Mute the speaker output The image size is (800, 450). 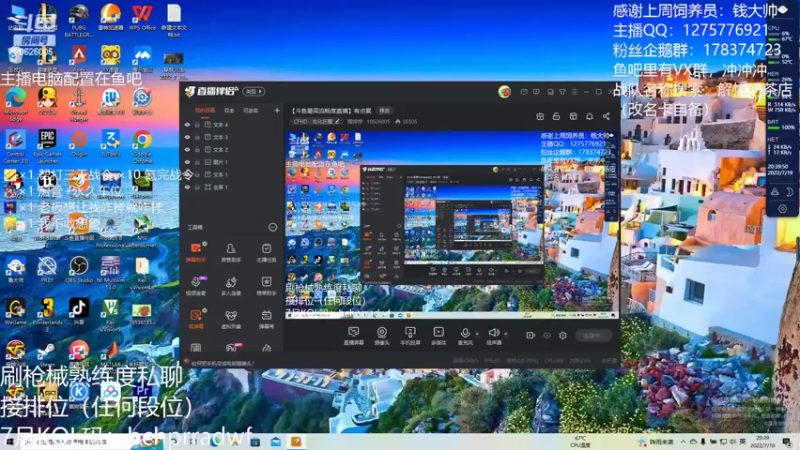[493, 336]
